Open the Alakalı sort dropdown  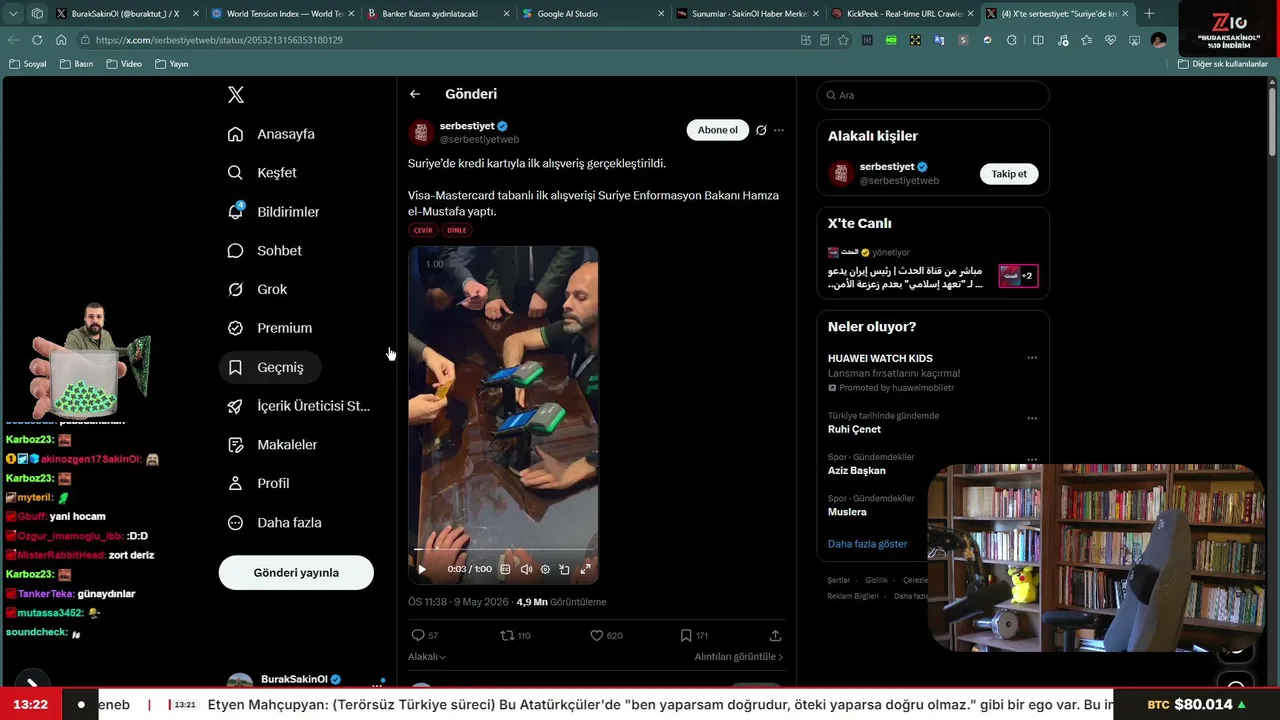coord(427,657)
